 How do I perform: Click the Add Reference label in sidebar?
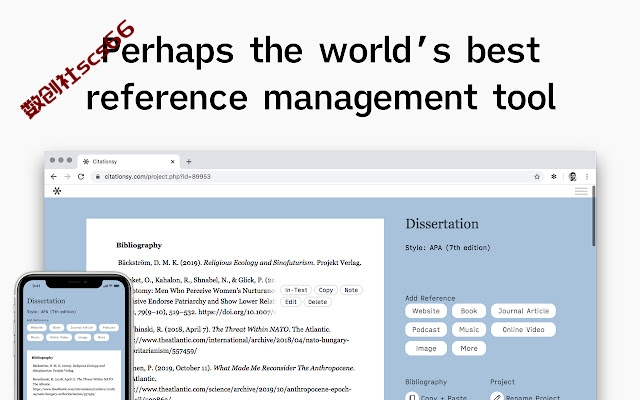pos(430,298)
